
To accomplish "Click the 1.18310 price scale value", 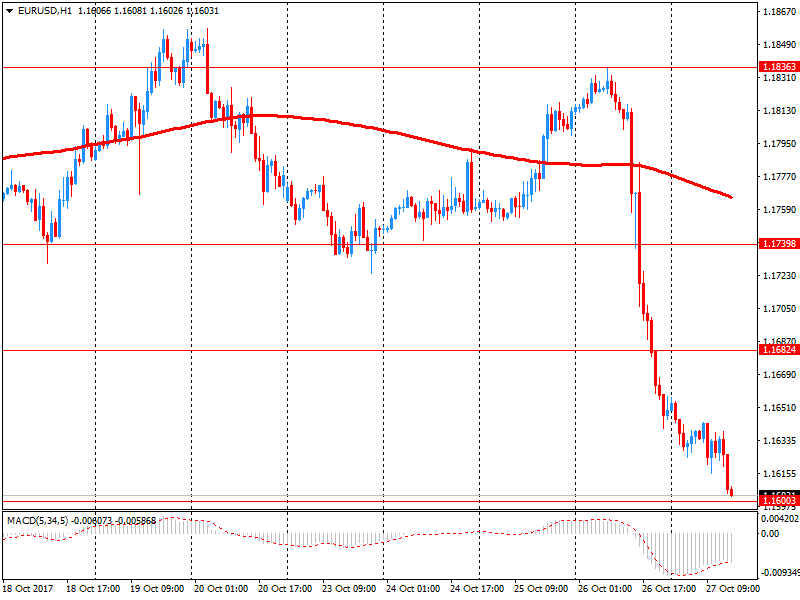I will [779, 78].
